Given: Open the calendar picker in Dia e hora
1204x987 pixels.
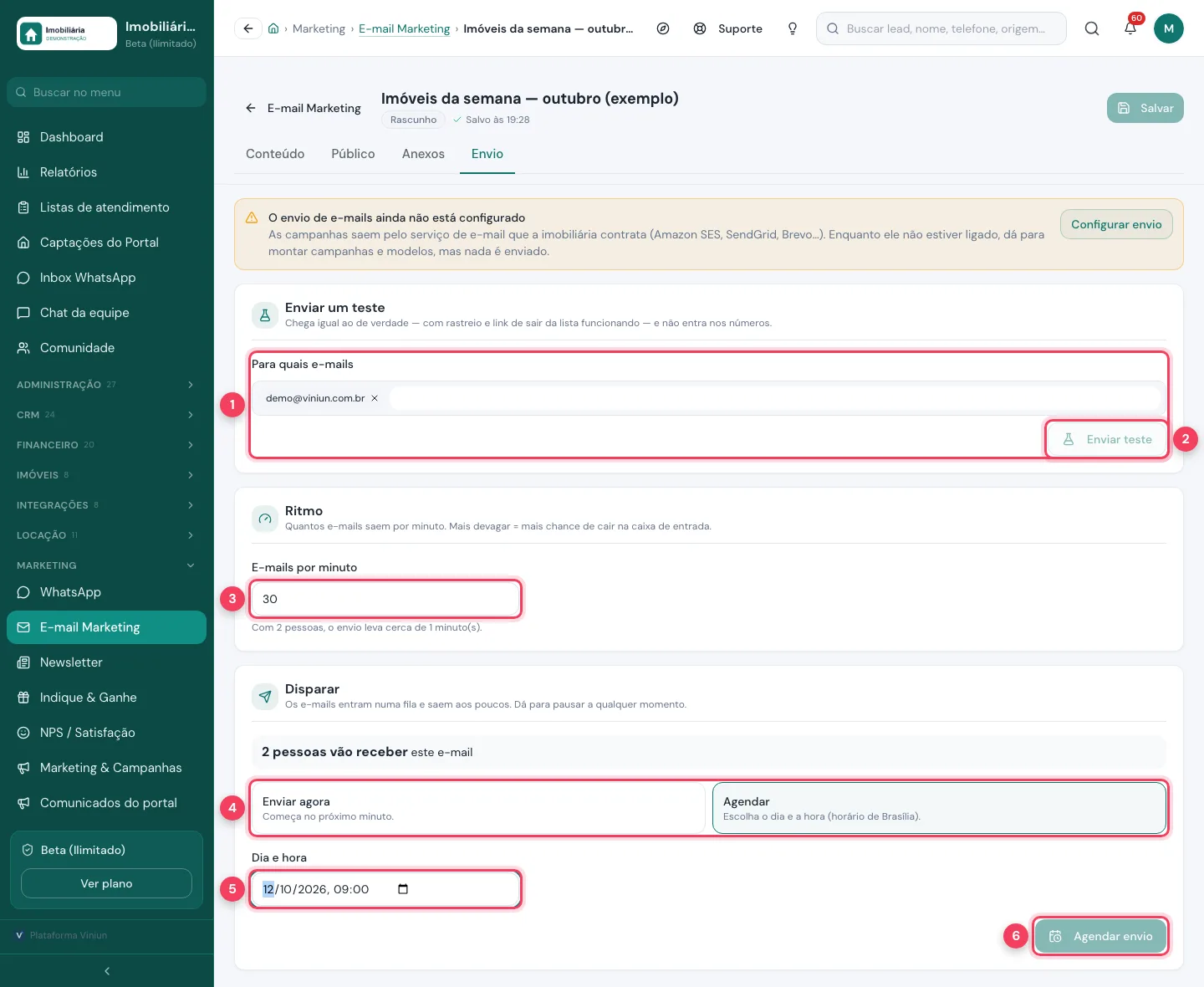Looking at the screenshot, I should (403, 889).
